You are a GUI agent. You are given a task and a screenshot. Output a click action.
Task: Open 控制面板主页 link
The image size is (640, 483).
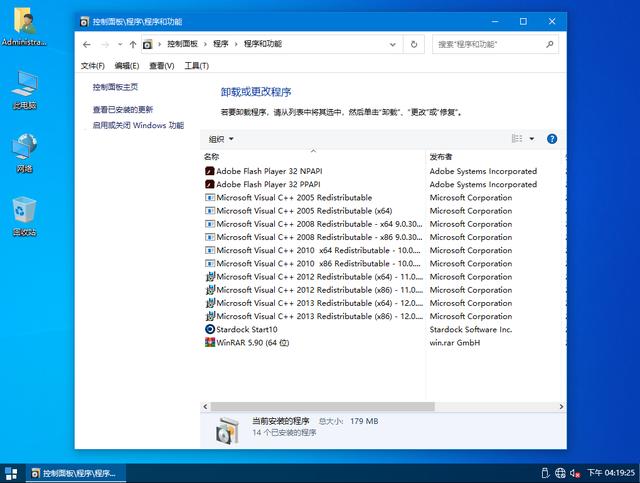tap(115, 87)
